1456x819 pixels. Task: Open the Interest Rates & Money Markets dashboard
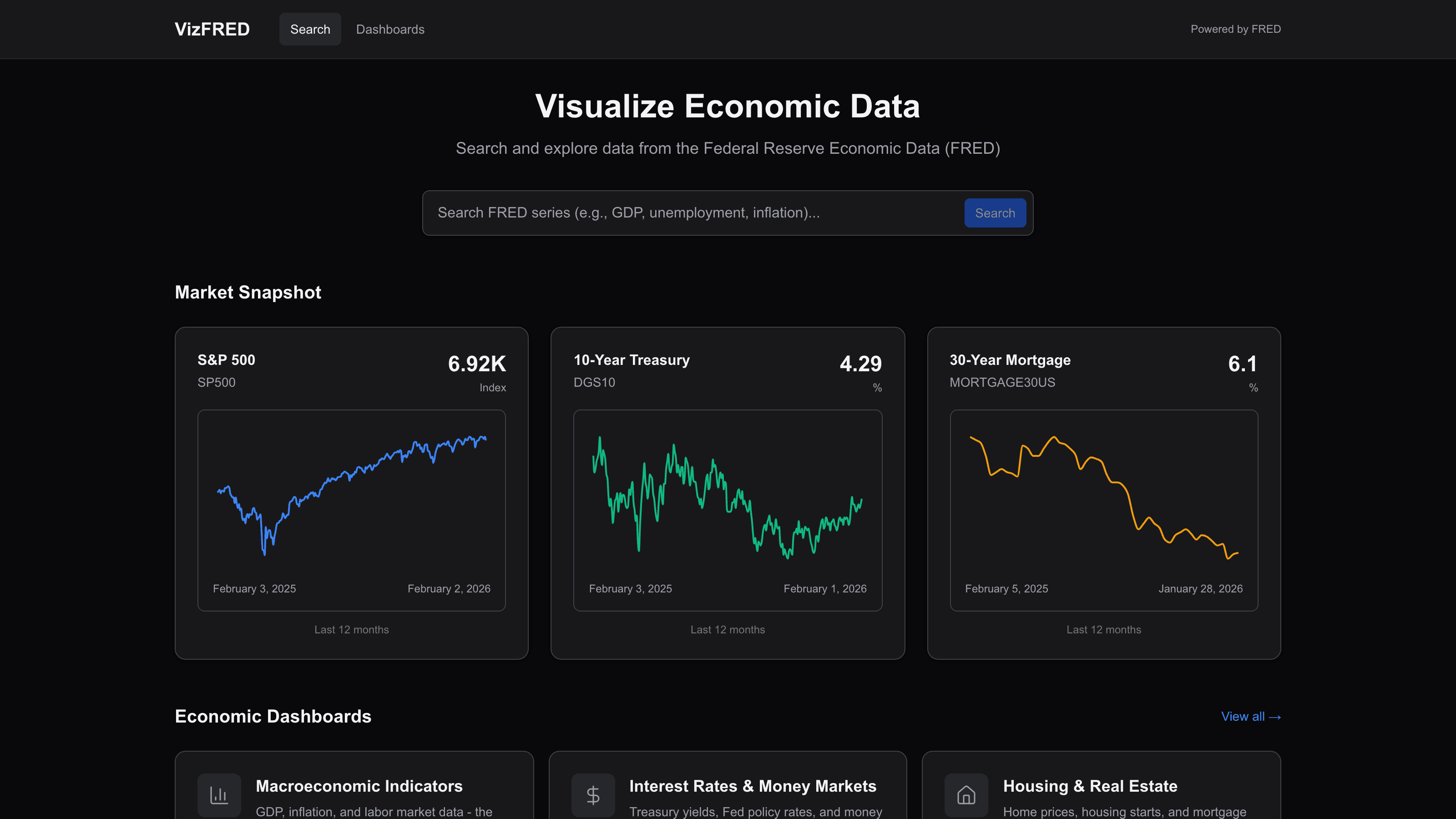coord(752,786)
